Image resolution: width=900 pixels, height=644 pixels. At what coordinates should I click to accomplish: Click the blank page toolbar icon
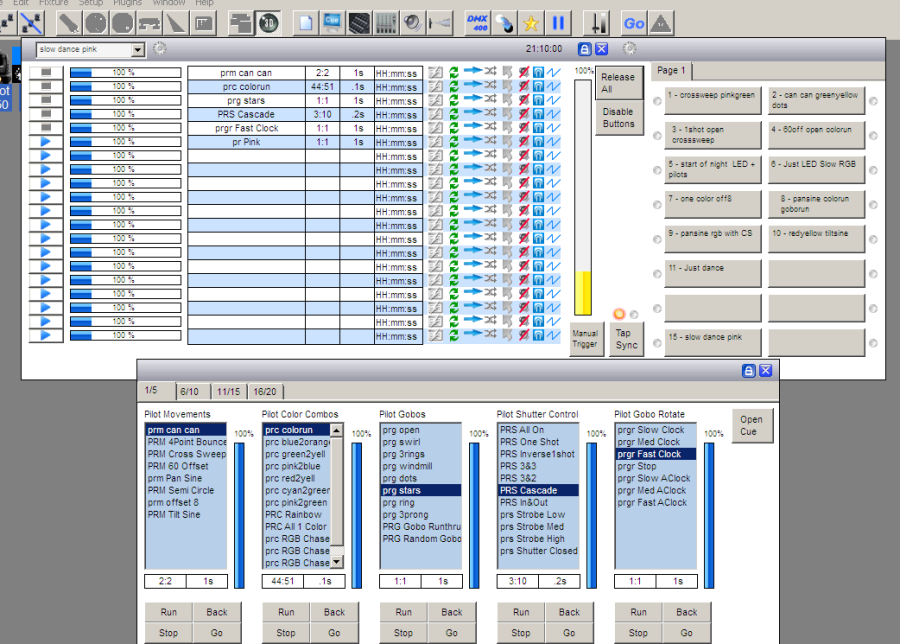(306, 24)
